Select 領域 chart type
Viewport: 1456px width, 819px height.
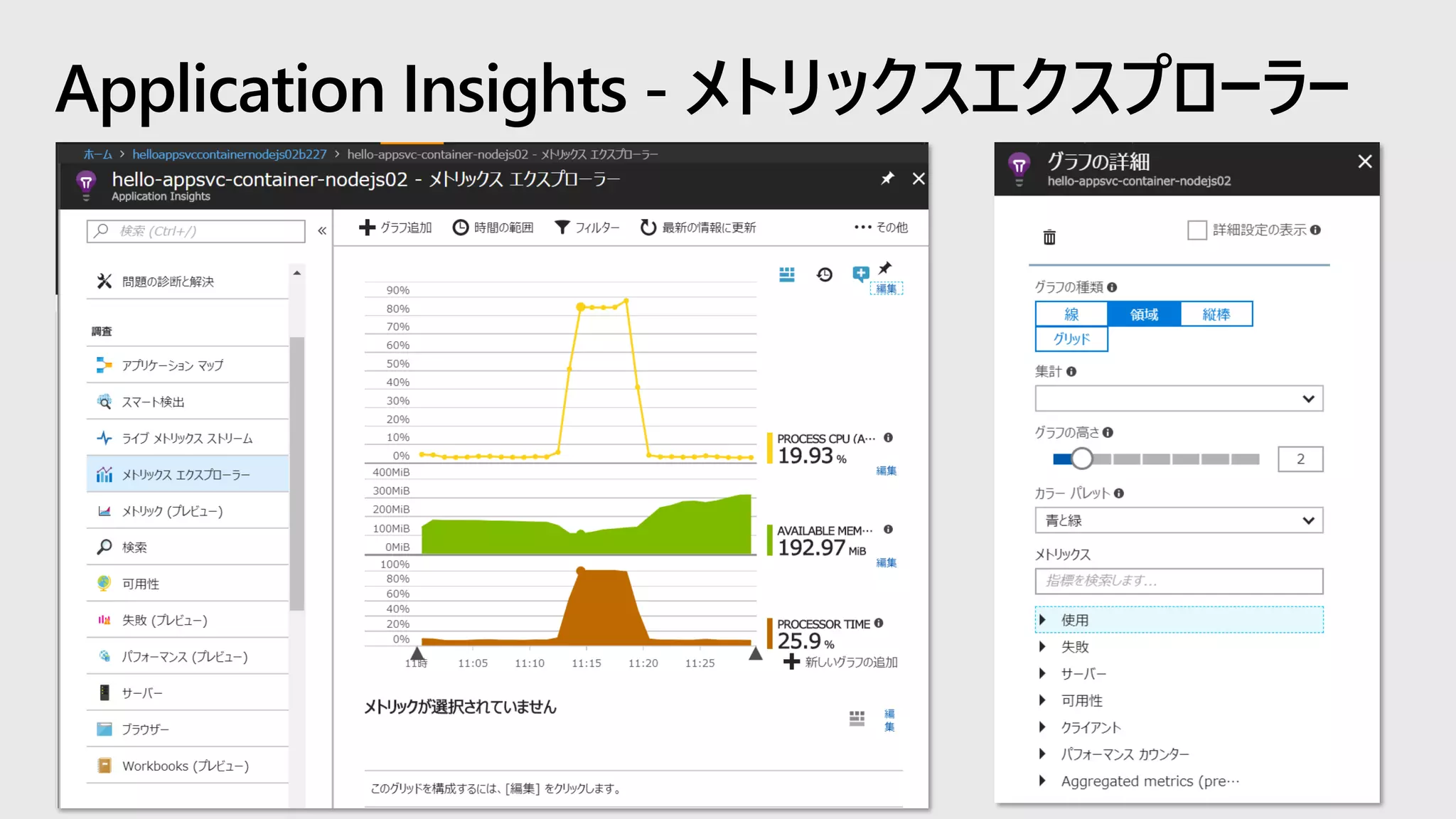point(1144,314)
